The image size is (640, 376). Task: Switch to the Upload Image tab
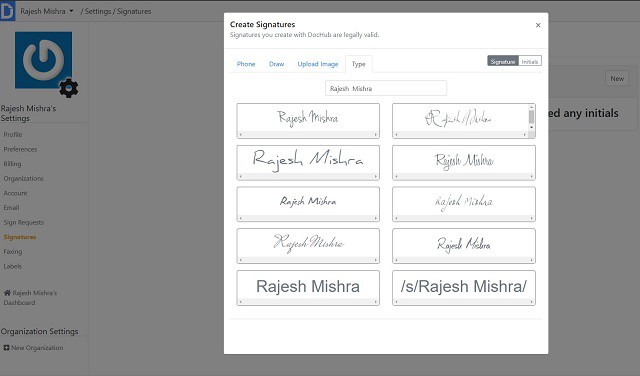[x=318, y=64]
